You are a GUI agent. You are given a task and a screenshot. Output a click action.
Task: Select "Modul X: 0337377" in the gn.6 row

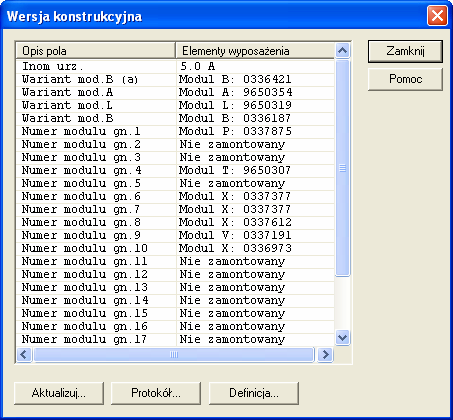255,196
